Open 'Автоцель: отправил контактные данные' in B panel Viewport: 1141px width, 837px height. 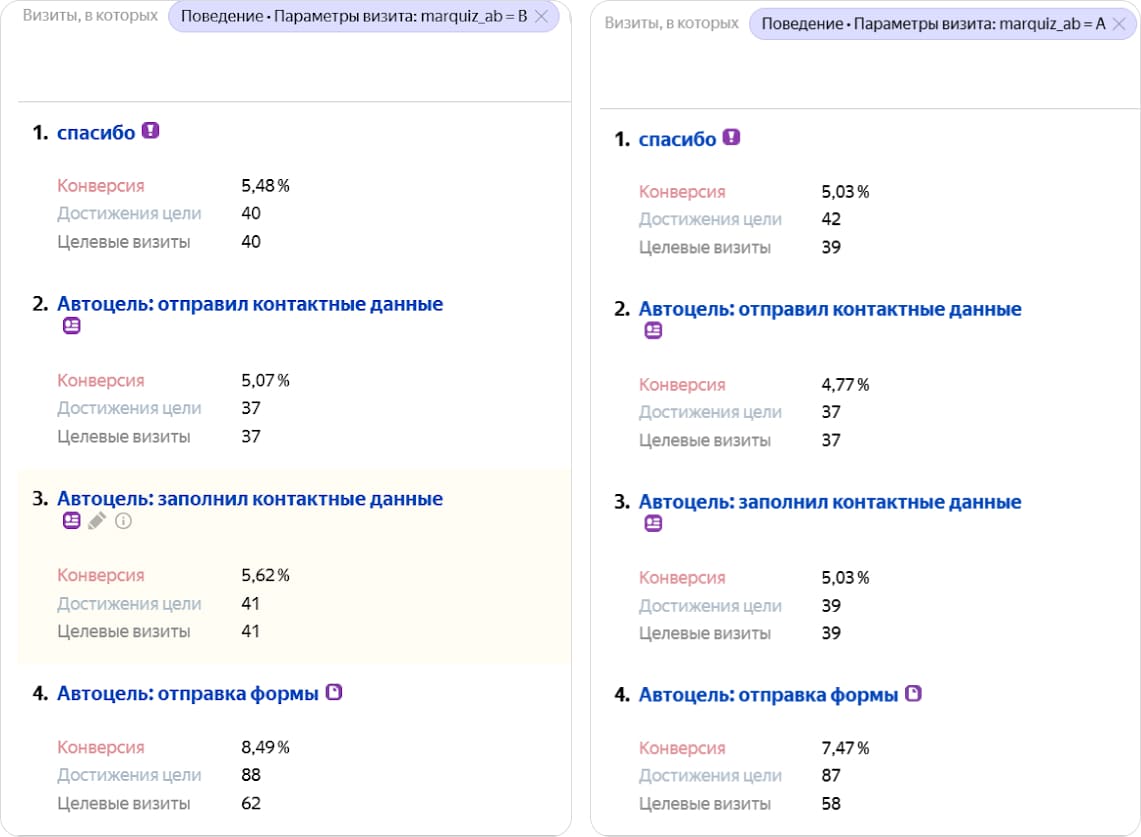[250, 304]
